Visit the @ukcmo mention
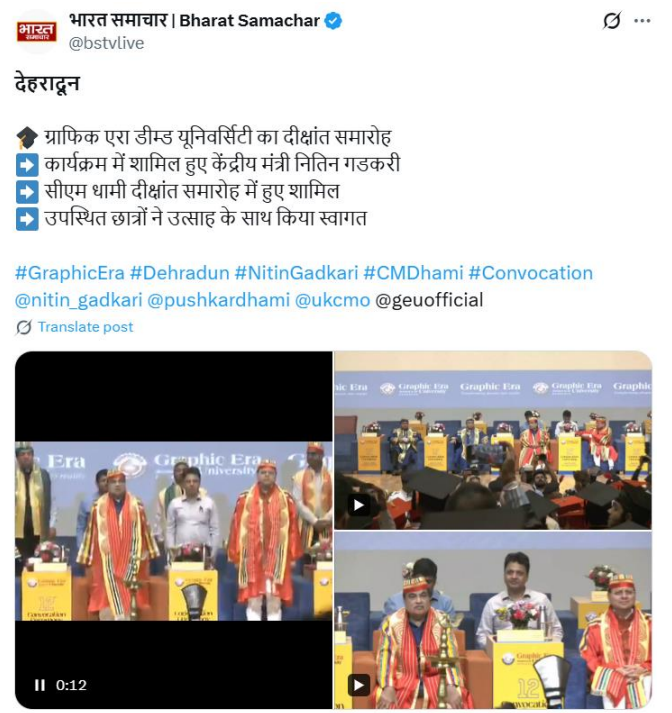 (x=333, y=300)
